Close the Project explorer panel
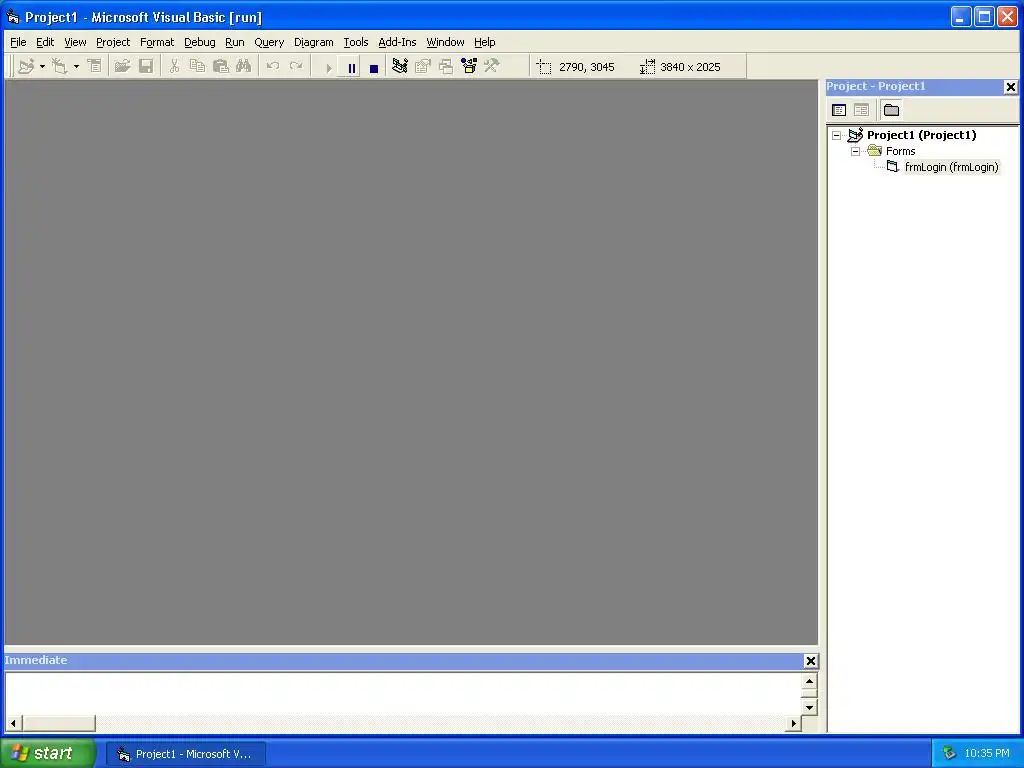 coord(1010,87)
